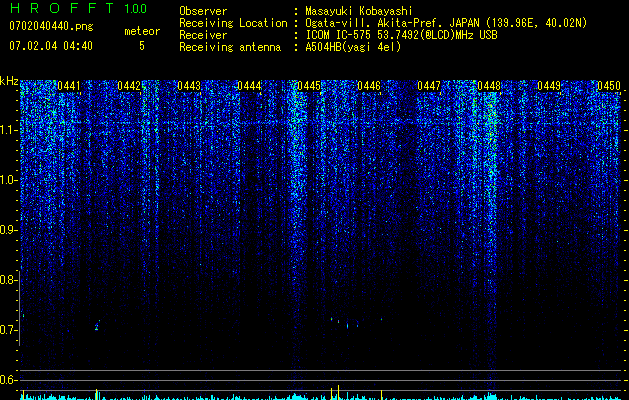Click the Observer field label

point(203,11)
